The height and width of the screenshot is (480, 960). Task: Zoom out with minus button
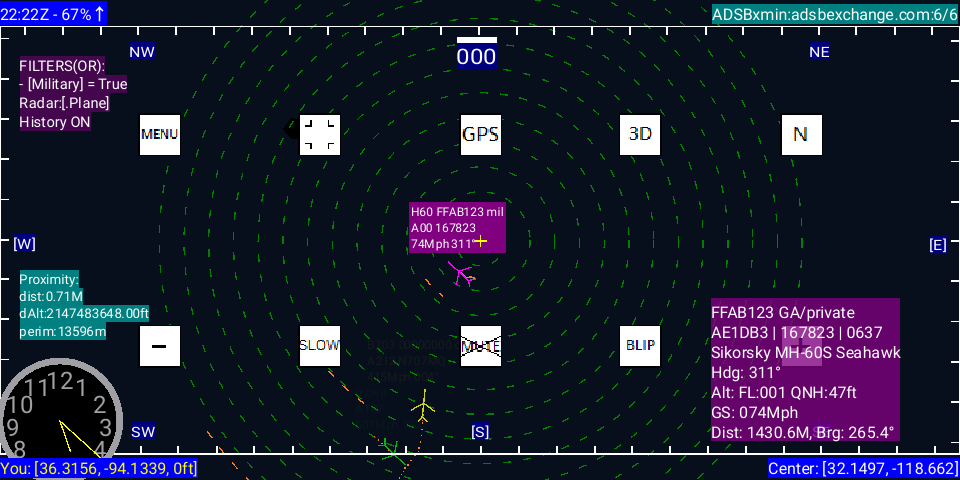coord(159,346)
